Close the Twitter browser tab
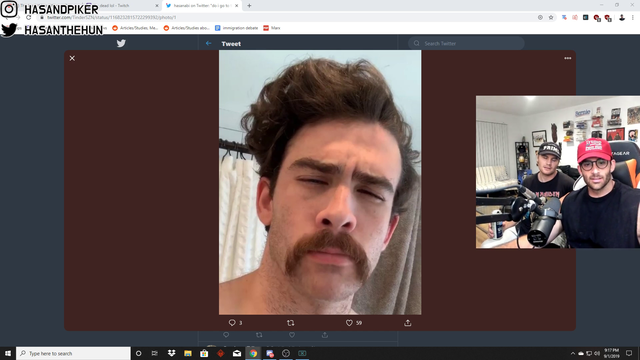This screenshot has width=640, height=360. click(x=236, y=6)
